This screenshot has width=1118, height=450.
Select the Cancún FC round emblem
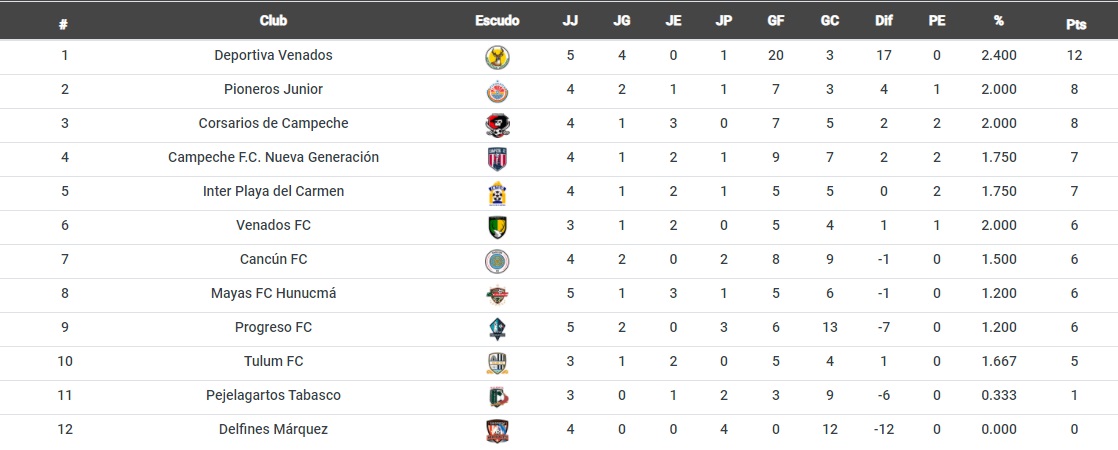(497, 261)
